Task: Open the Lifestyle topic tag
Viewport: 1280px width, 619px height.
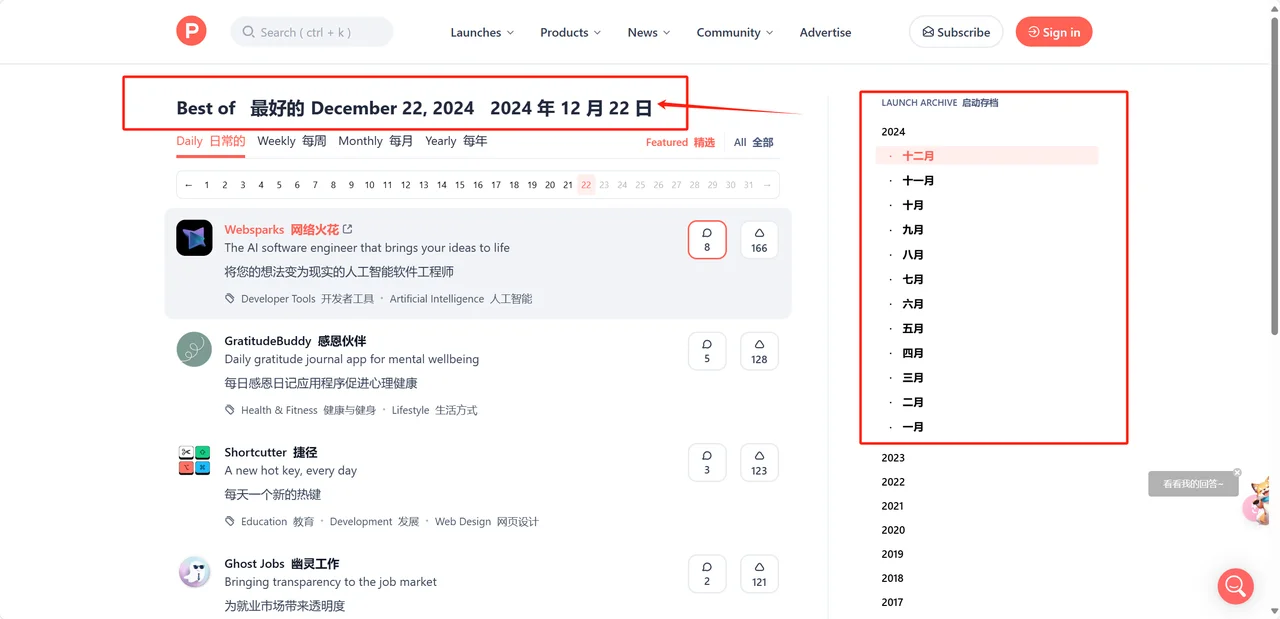Action: pyautogui.click(x=434, y=410)
